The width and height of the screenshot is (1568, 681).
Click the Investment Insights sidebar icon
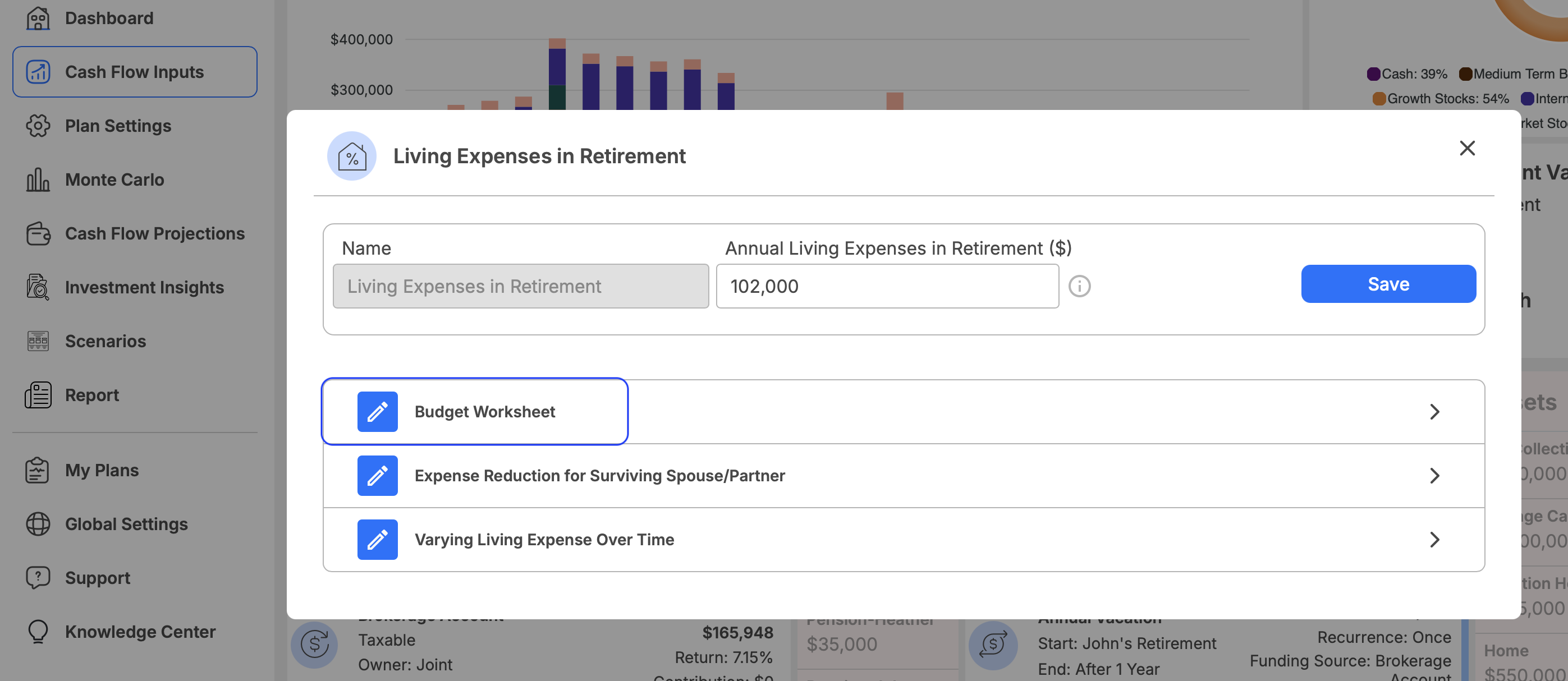pos(38,287)
